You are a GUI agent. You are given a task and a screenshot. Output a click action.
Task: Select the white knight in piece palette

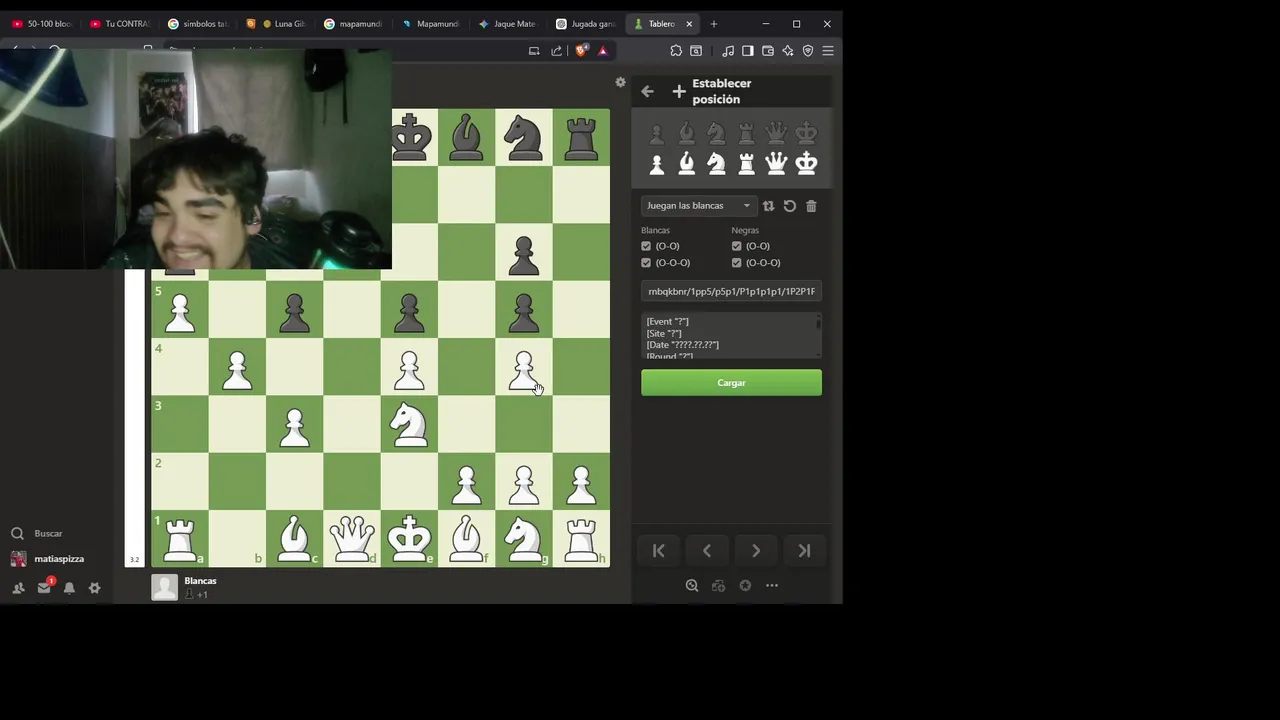[x=716, y=163]
